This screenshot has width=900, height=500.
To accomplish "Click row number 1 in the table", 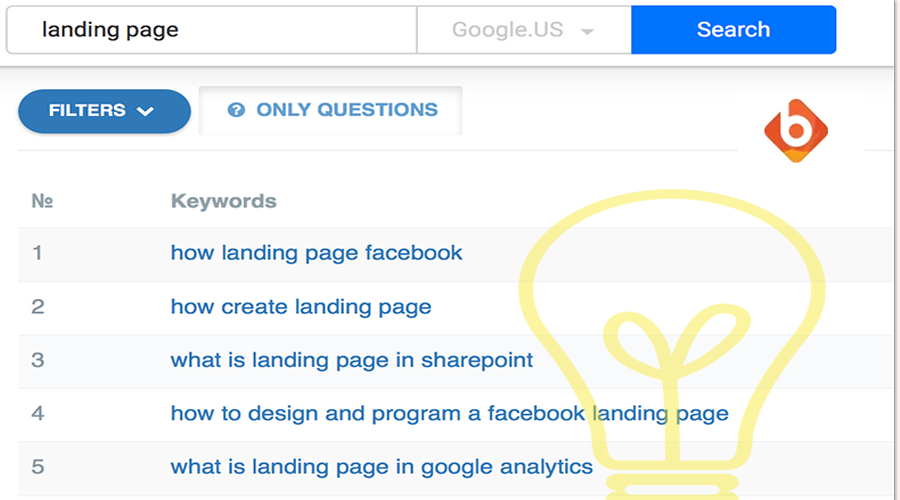I will (38, 253).
